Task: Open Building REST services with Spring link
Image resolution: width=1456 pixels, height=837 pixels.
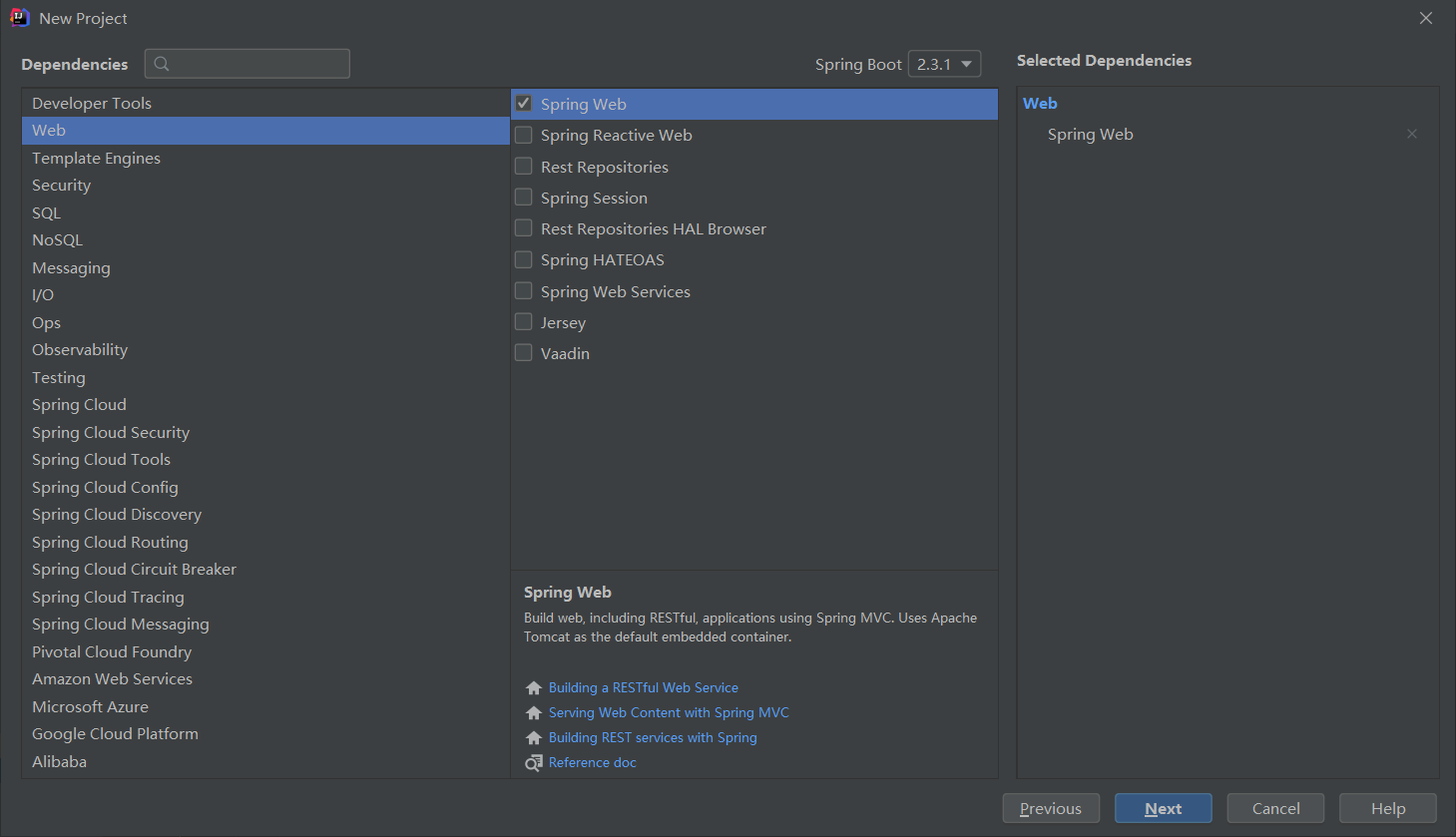Action: tap(653, 737)
